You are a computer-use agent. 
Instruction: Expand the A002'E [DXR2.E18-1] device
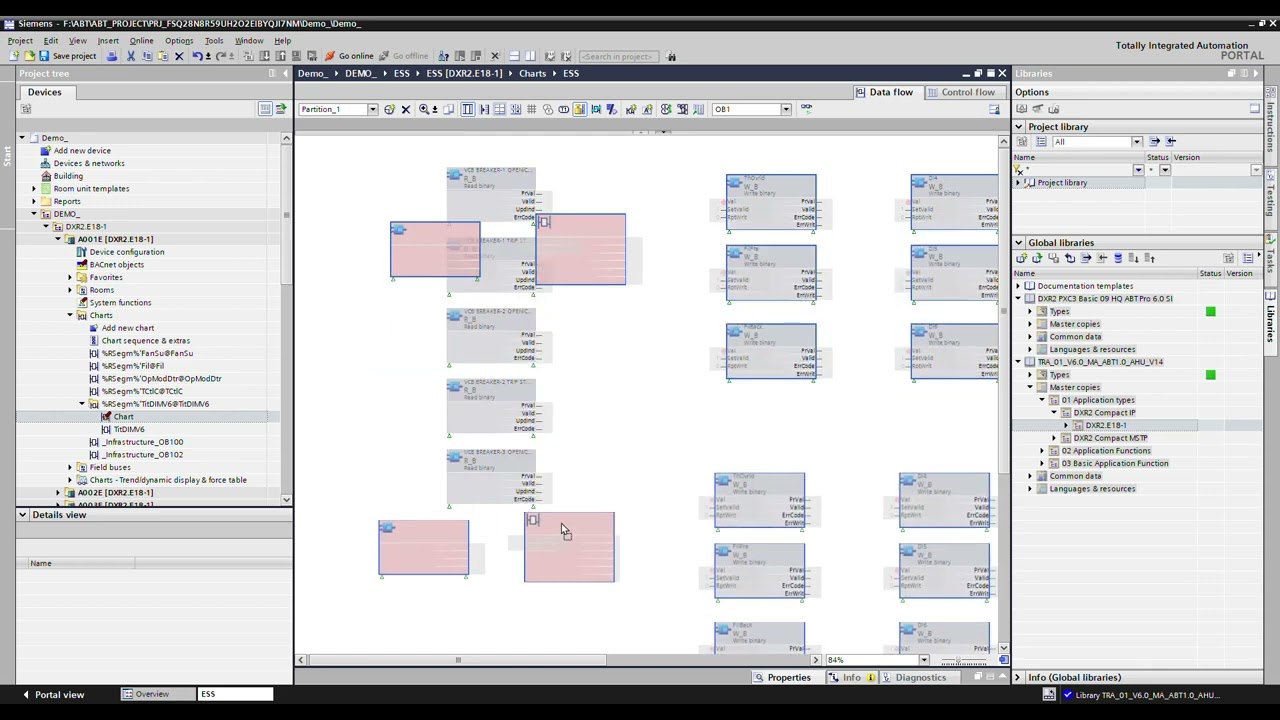[x=58, y=493]
